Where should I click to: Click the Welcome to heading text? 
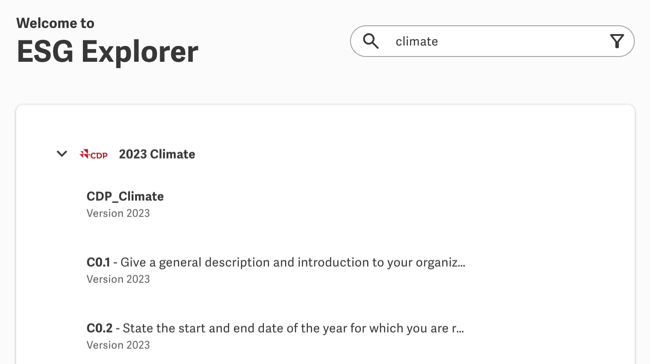(x=55, y=23)
